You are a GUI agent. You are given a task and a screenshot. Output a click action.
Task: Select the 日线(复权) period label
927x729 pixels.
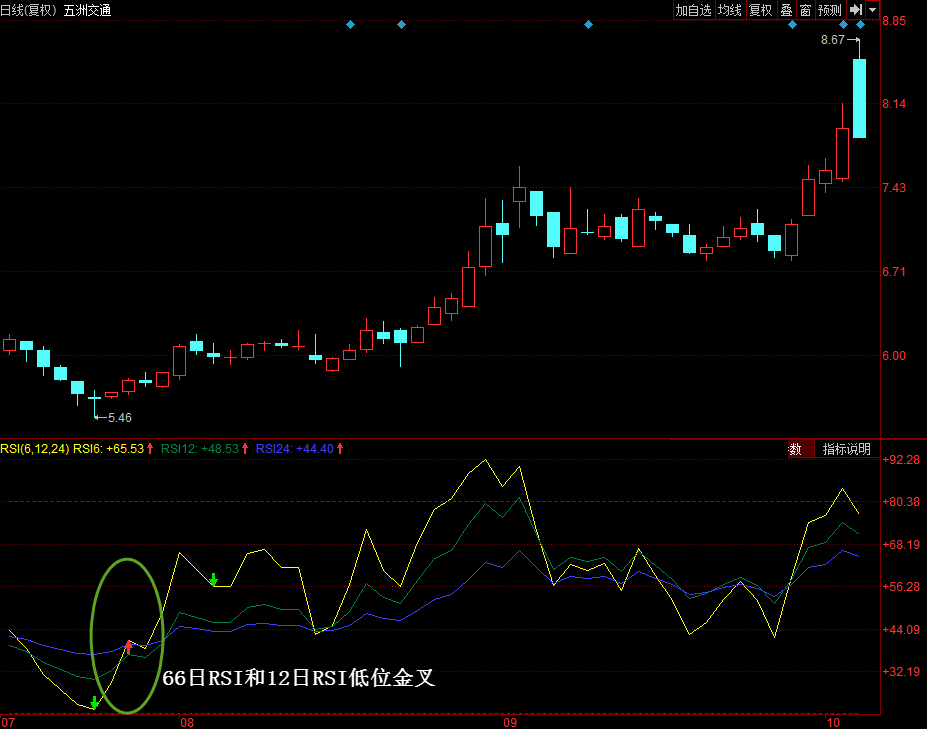[x=29, y=10]
